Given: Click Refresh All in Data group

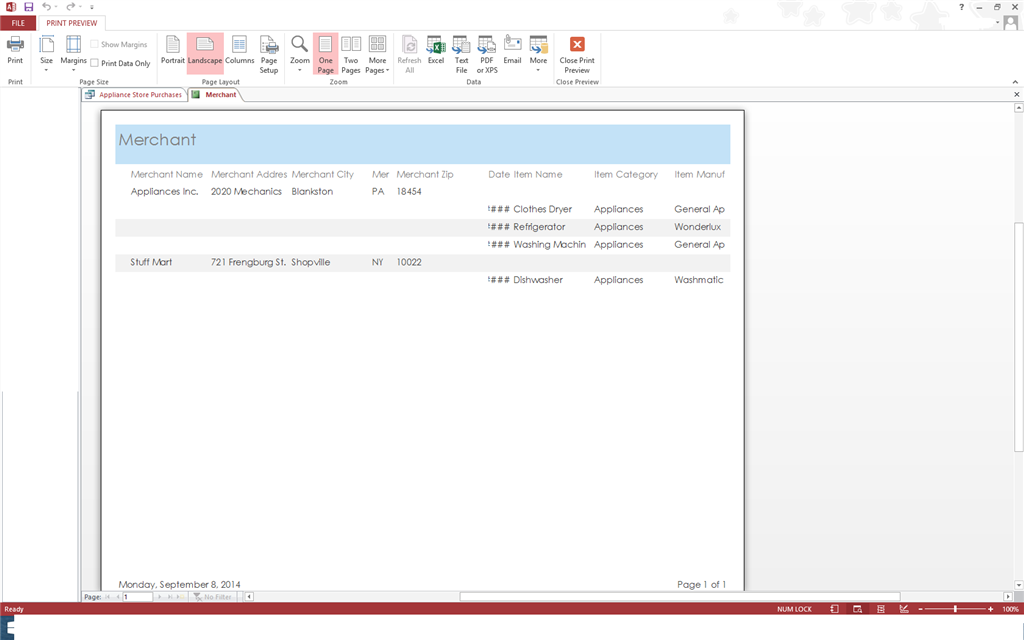Looking at the screenshot, I should pyautogui.click(x=409, y=54).
